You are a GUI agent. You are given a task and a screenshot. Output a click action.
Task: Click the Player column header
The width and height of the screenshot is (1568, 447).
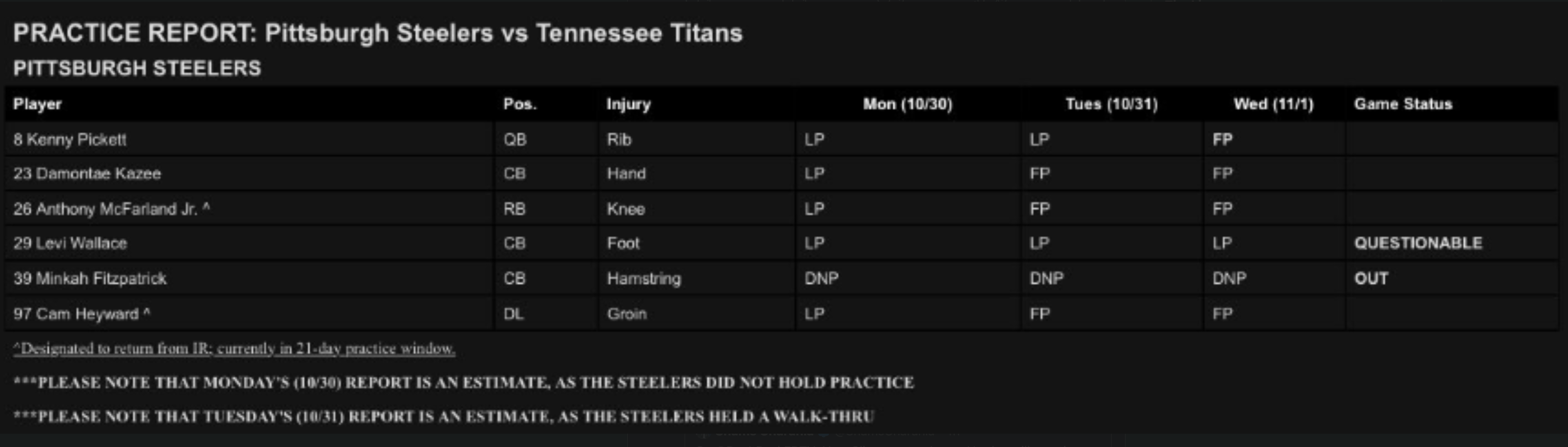(x=38, y=104)
